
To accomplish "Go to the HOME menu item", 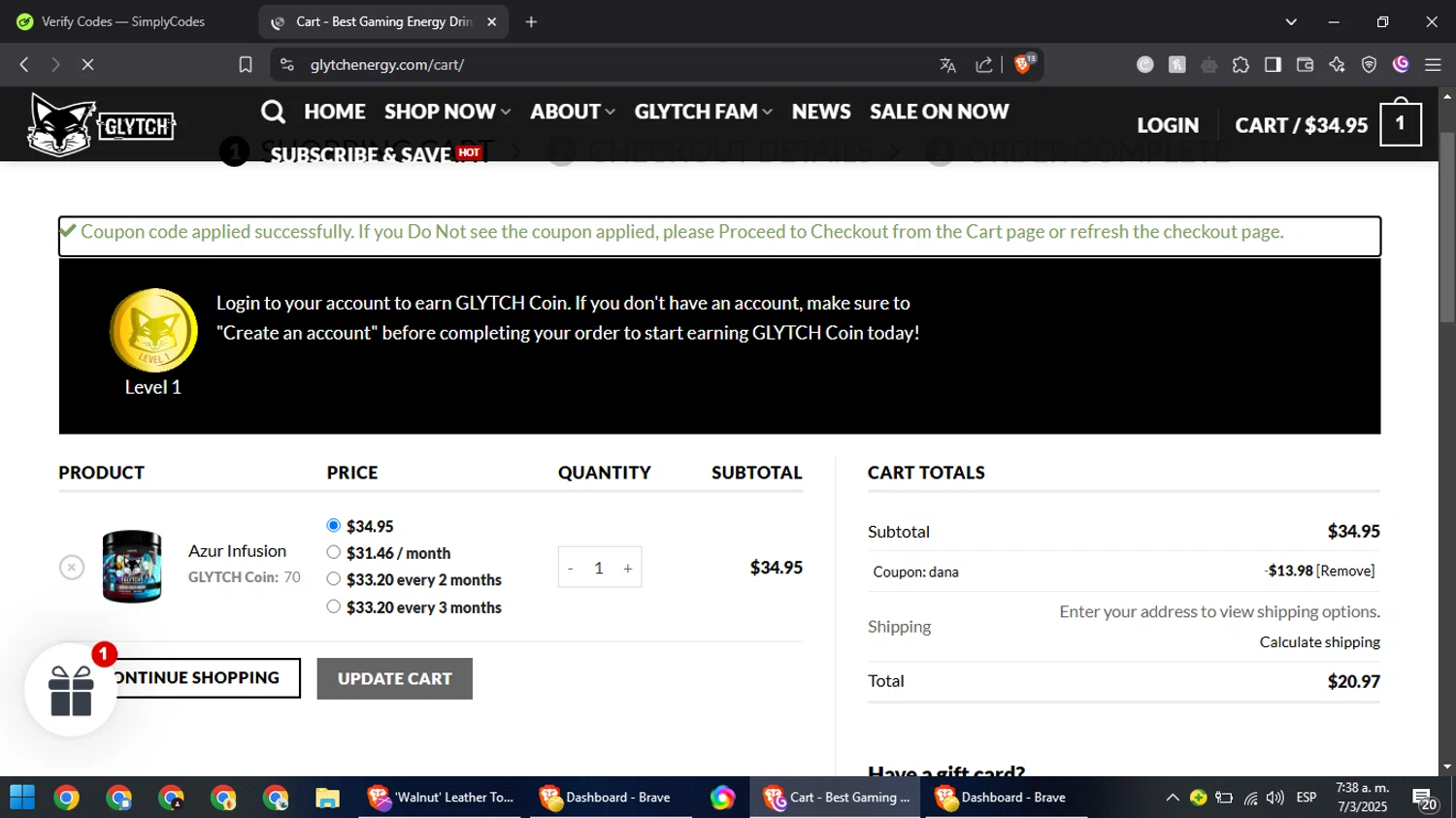I will pos(335,112).
